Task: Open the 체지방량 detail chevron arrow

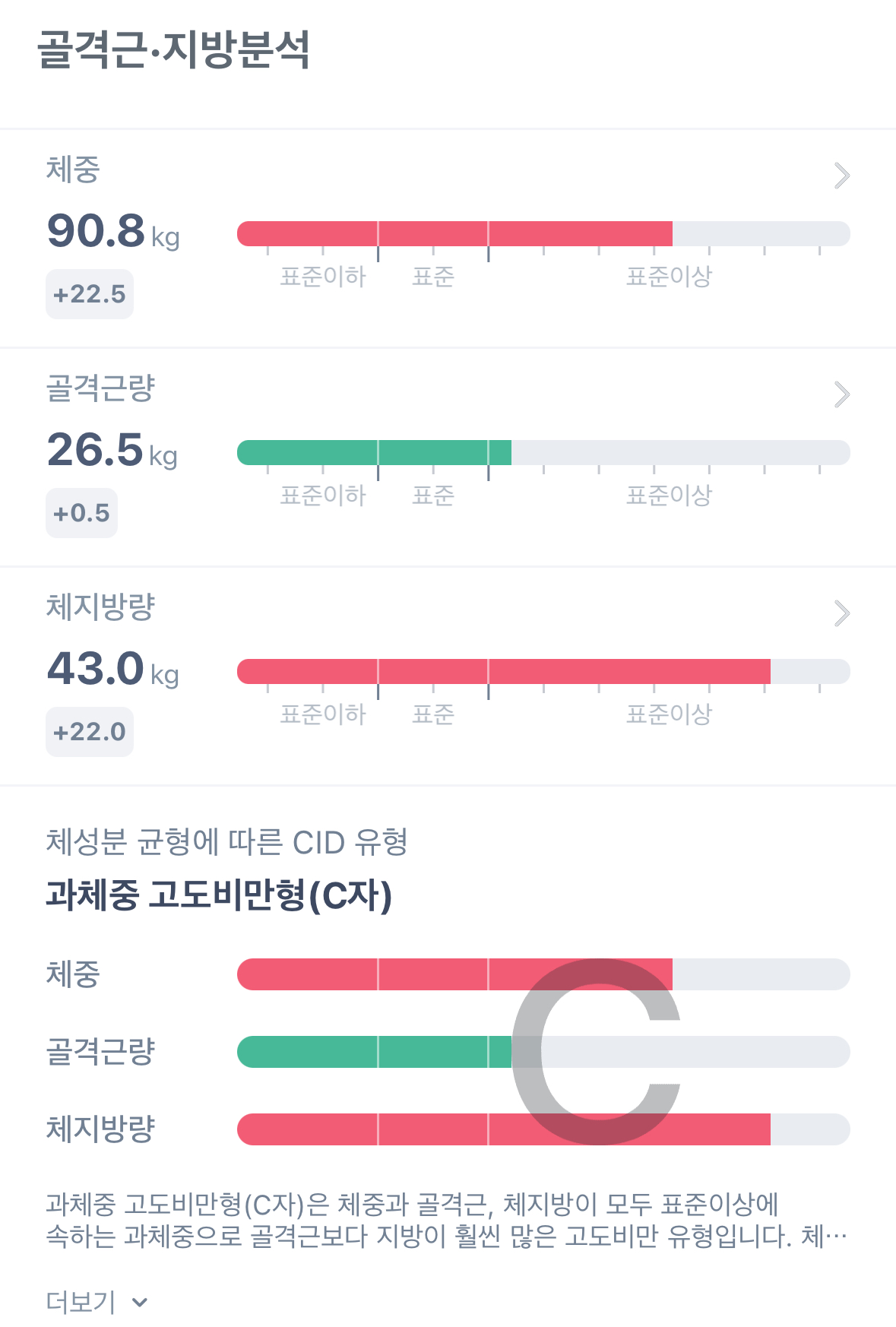Action: [x=841, y=613]
